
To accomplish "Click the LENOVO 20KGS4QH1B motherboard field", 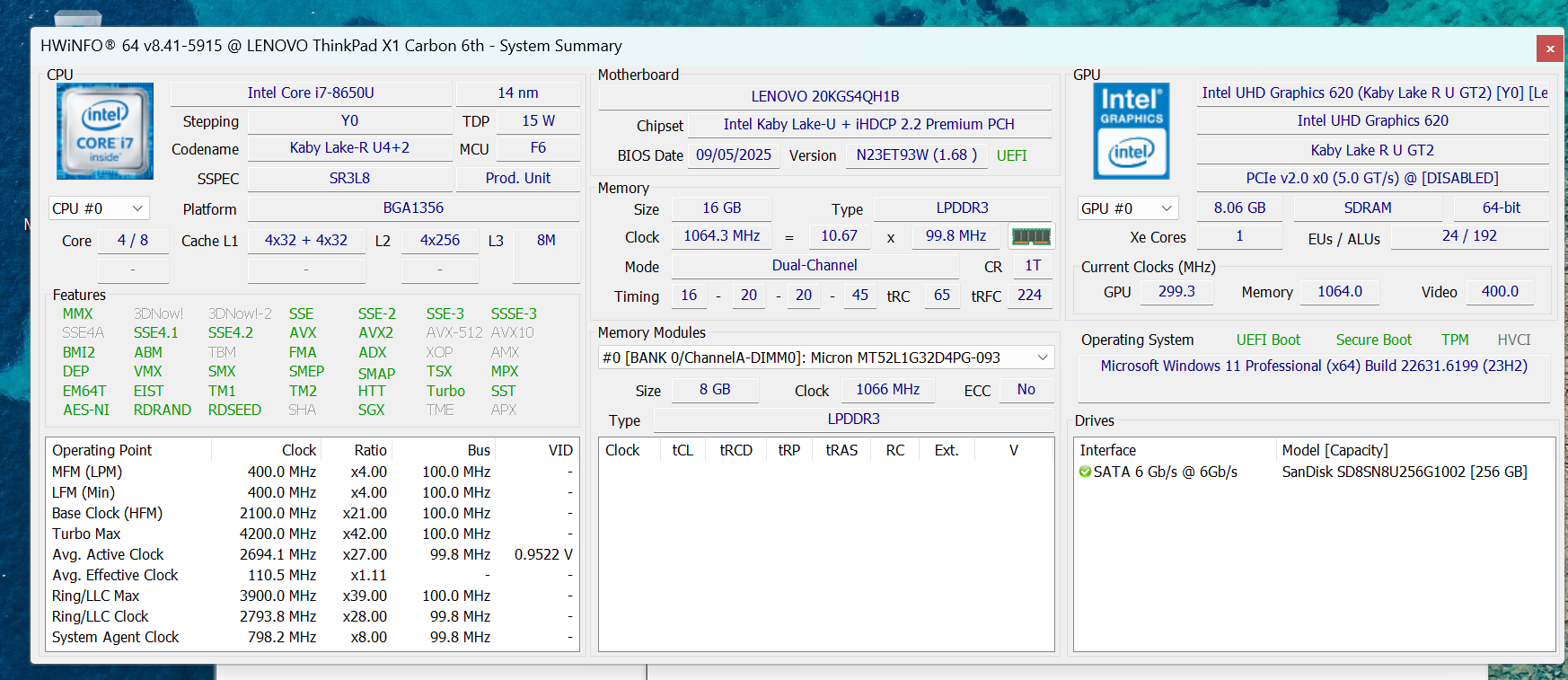I will tap(825, 96).
